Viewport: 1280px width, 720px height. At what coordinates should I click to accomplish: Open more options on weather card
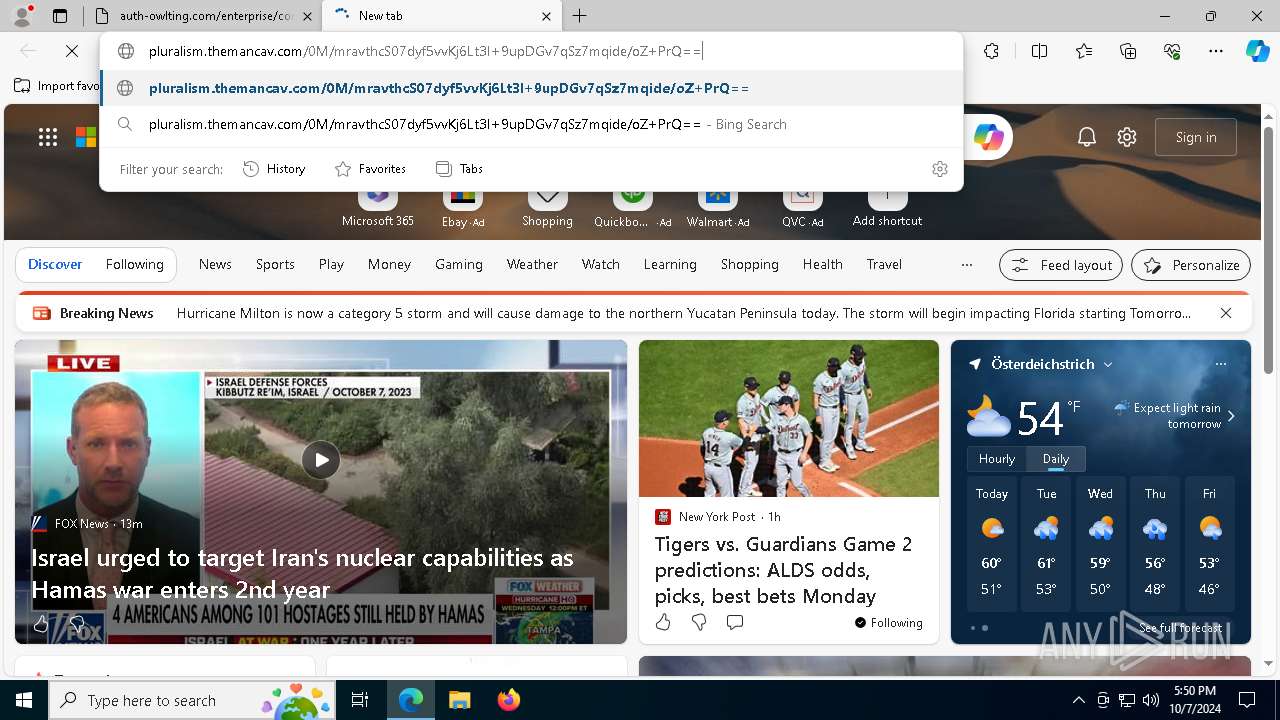(x=1220, y=364)
